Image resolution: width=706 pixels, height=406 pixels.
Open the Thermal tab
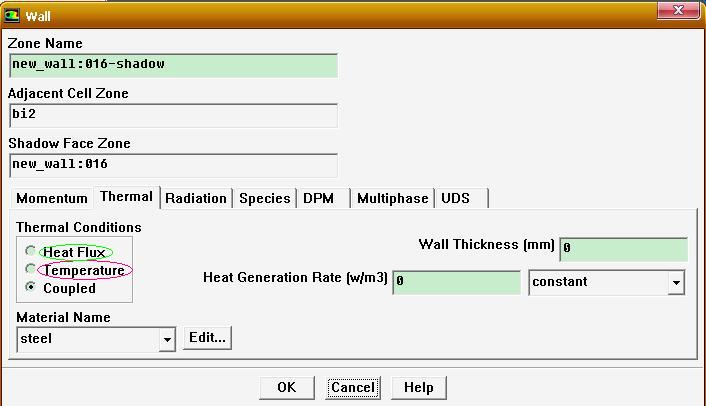click(126, 197)
